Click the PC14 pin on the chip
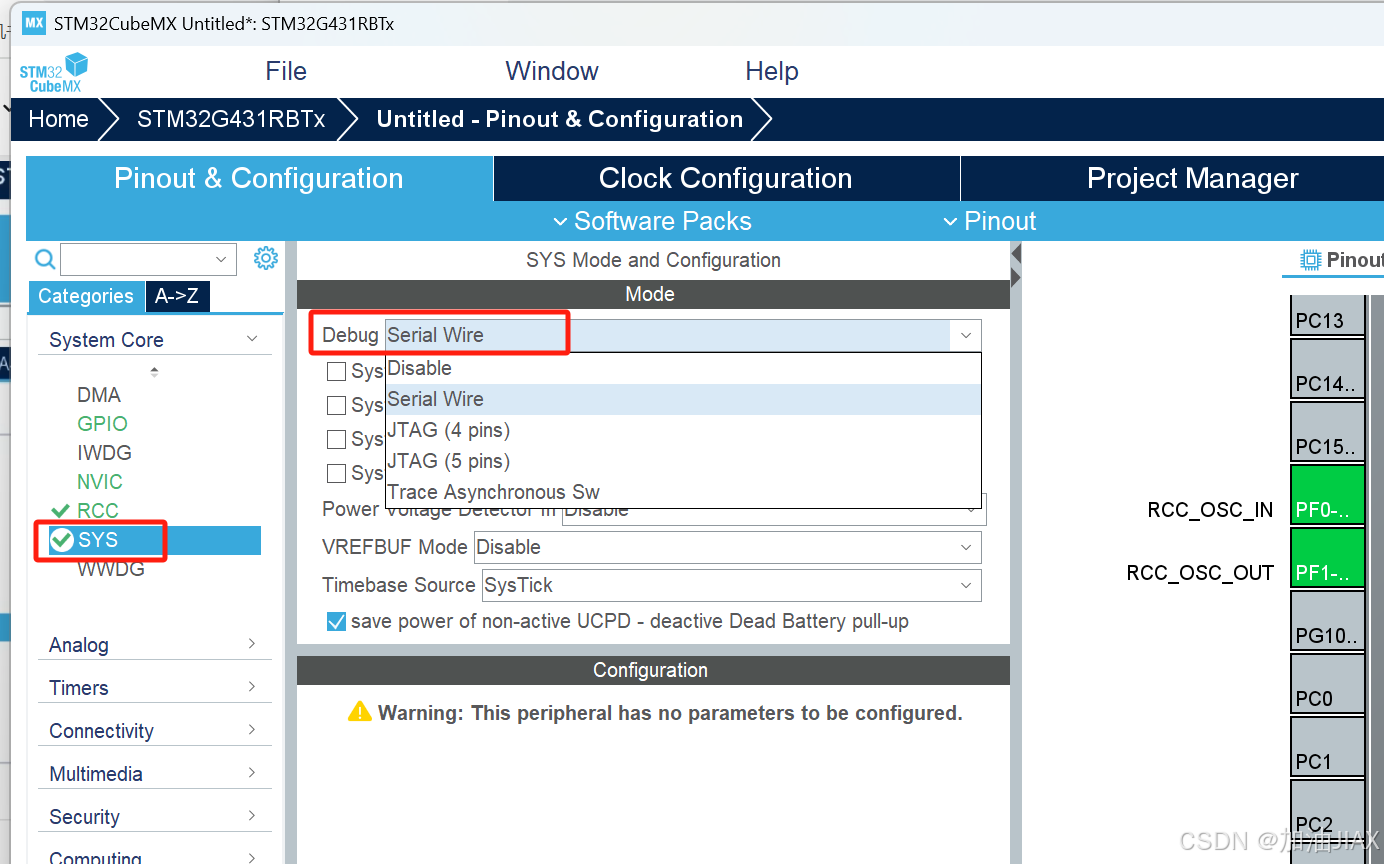This screenshot has height=864, width=1384. tap(1327, 369)
